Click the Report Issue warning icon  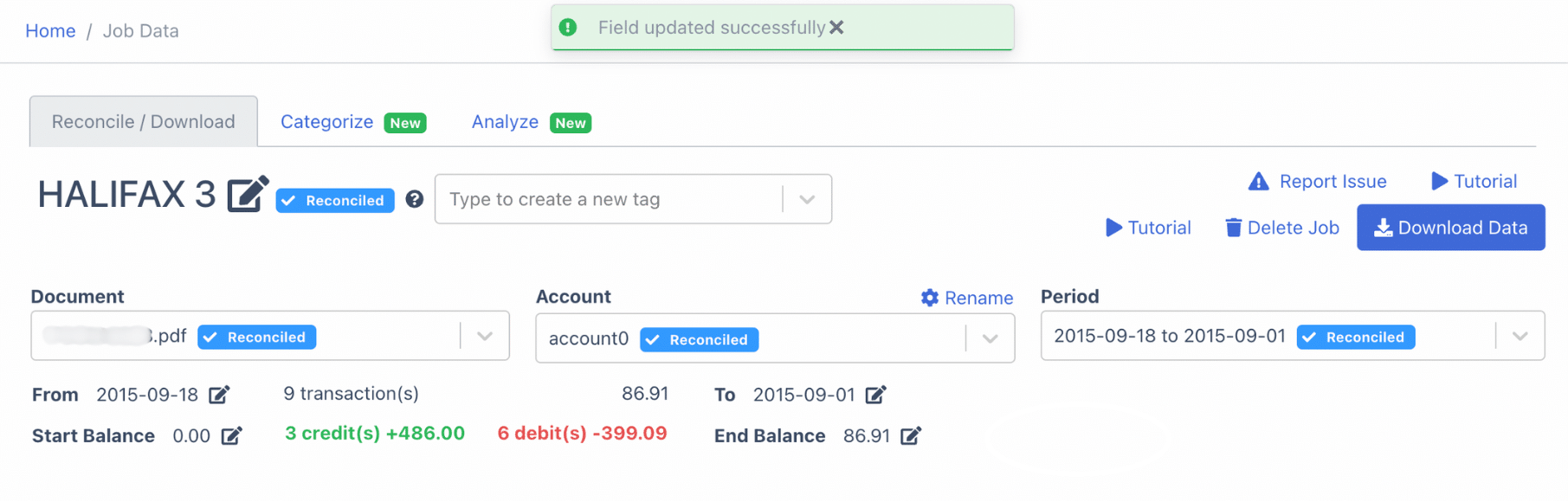tap(1257, 181)
